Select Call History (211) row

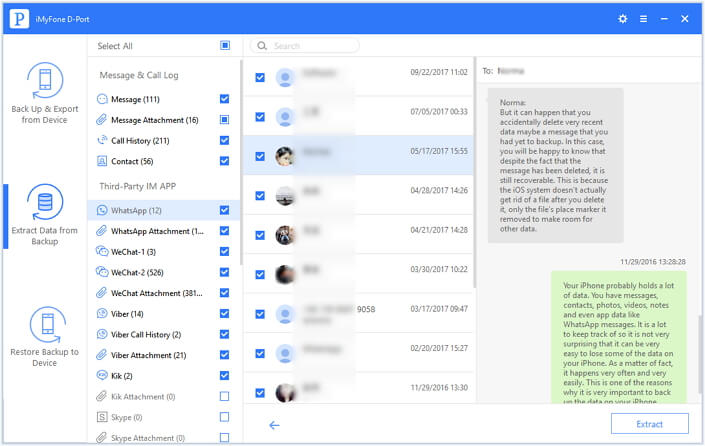[164, 140]
